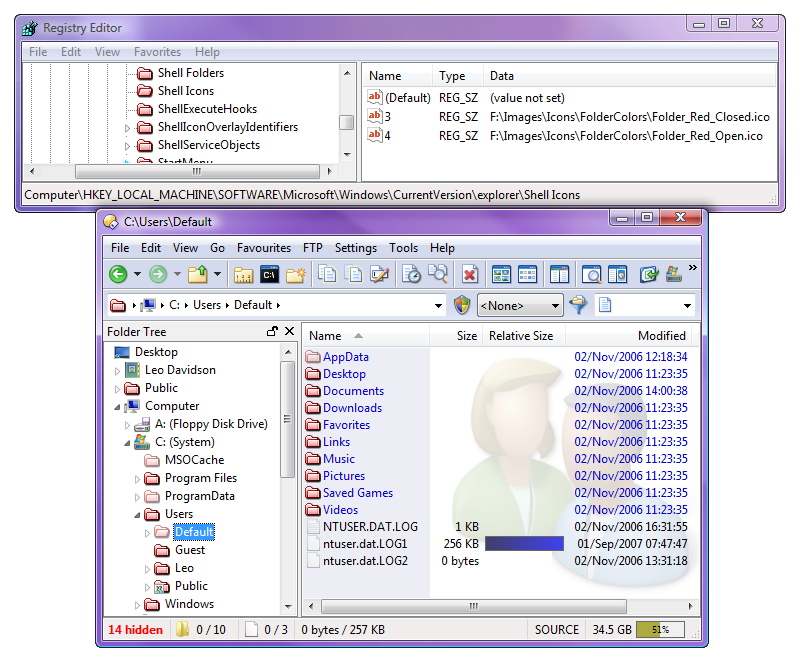
Task: Click Folder Tree vertical scrollbar thumb
Action: [288, 418]
